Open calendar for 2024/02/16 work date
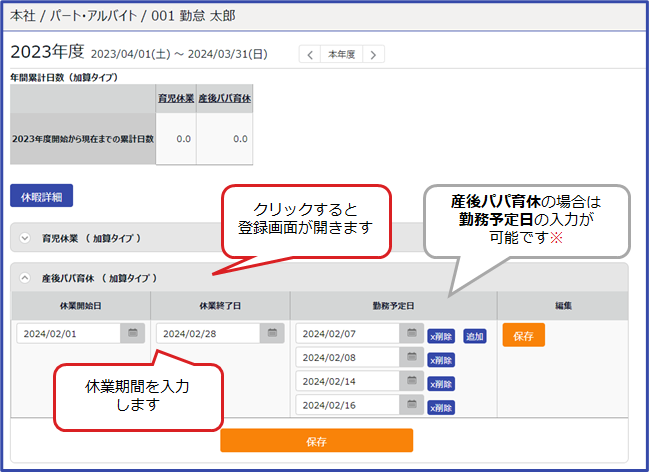649x472 pixels. [x=412, y=407]
